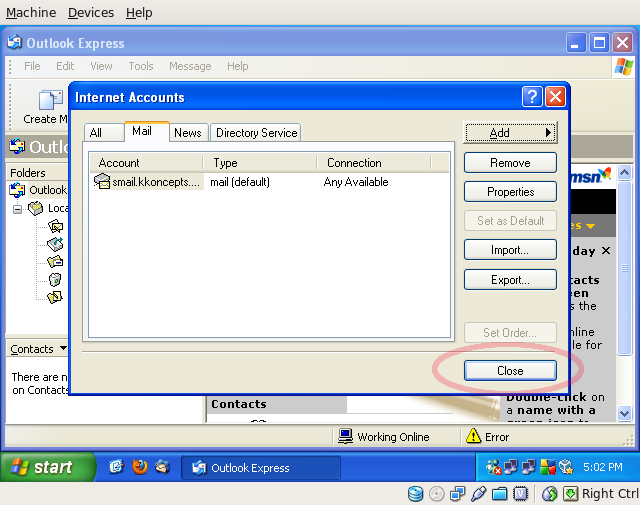Image resolution: width=640 pixels, height=505 pixels.
Task: Sort by the Connection column header
Action: click(x=374, y=162)
